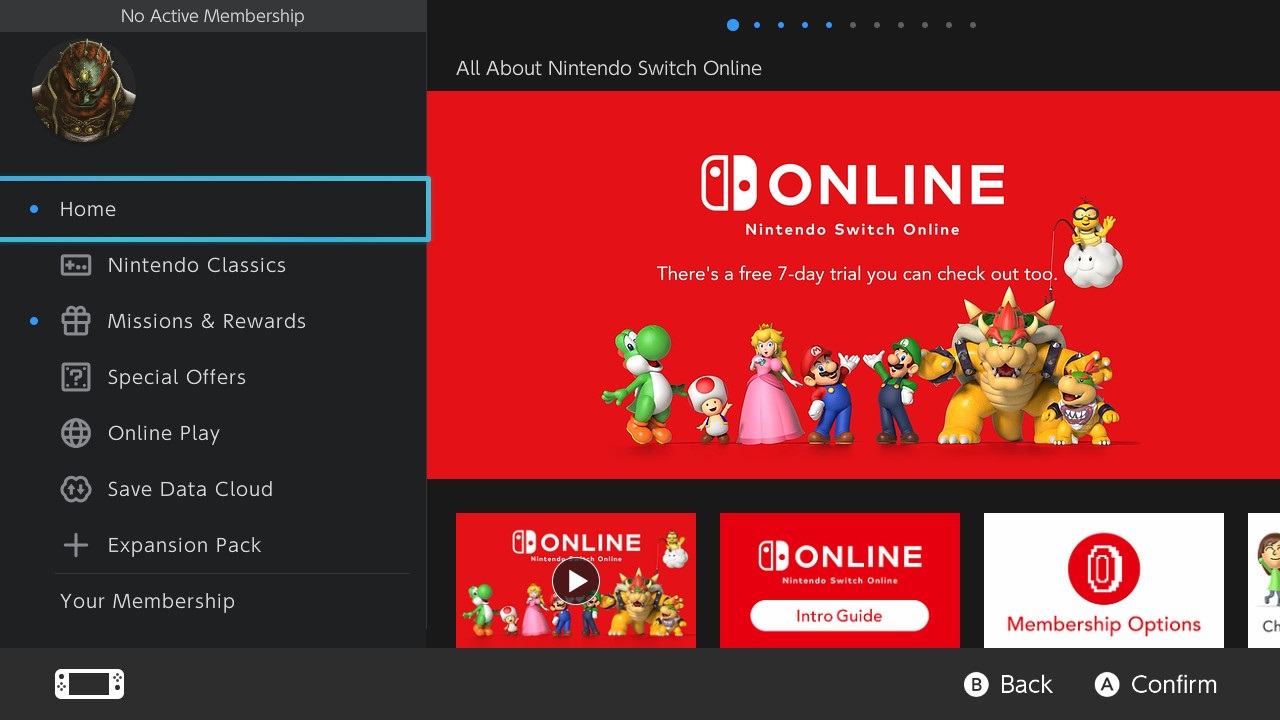Select the Missions & Rewards gift icon
This screenshot has height=720, width=1280.
coord(76,321)
